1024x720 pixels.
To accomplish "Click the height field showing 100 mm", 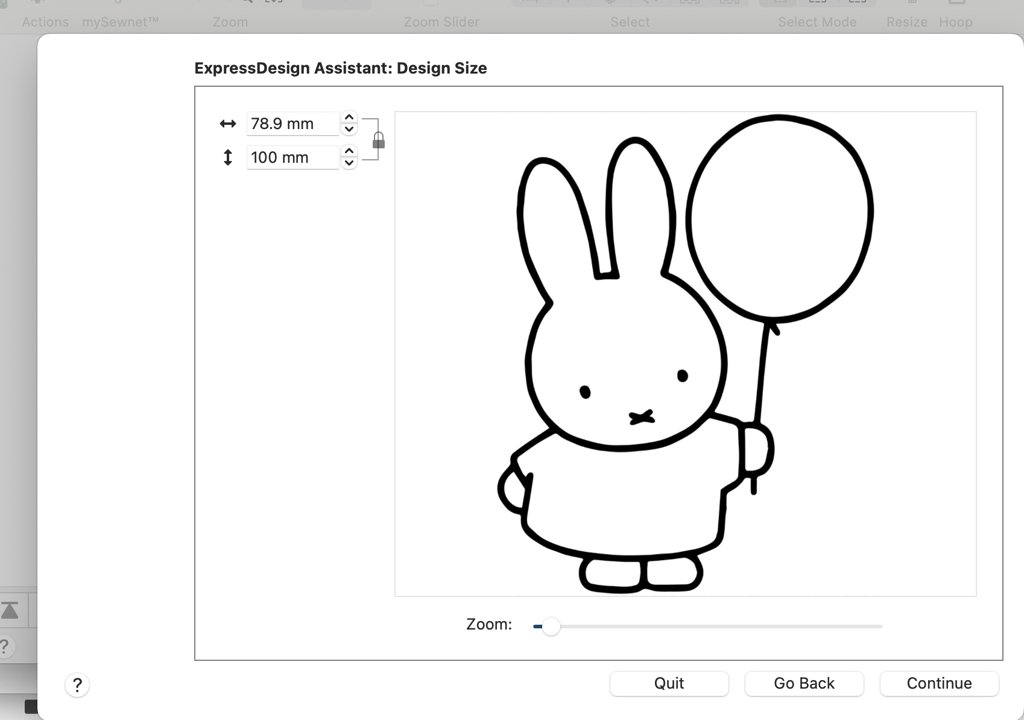I will click(x=293, y=157).
